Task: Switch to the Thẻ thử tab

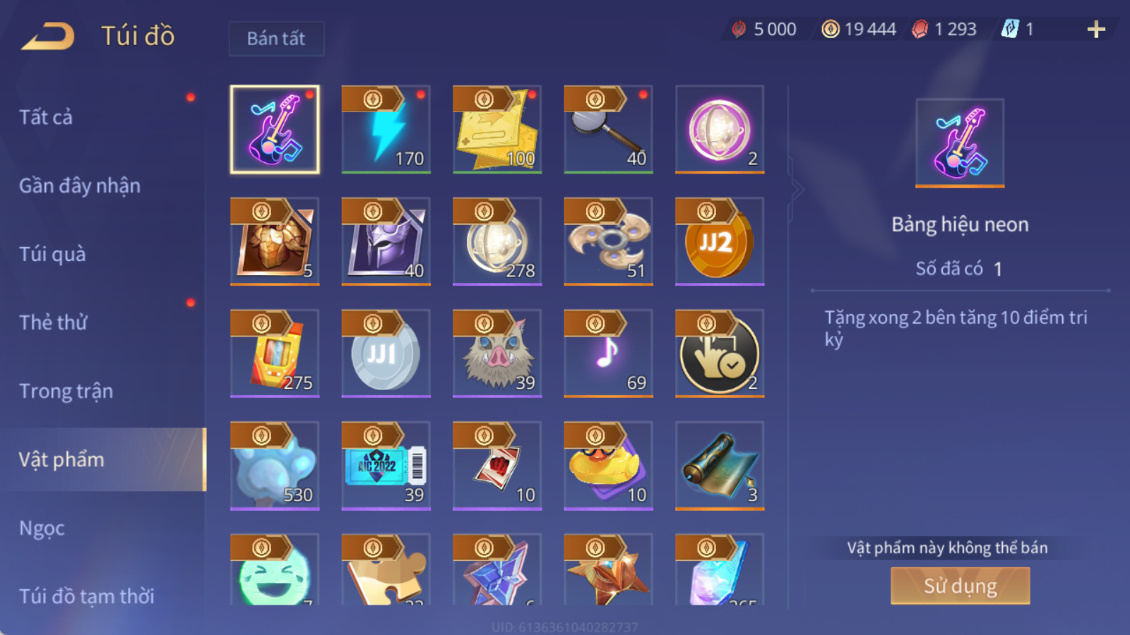Action: (x=53, y=322)
